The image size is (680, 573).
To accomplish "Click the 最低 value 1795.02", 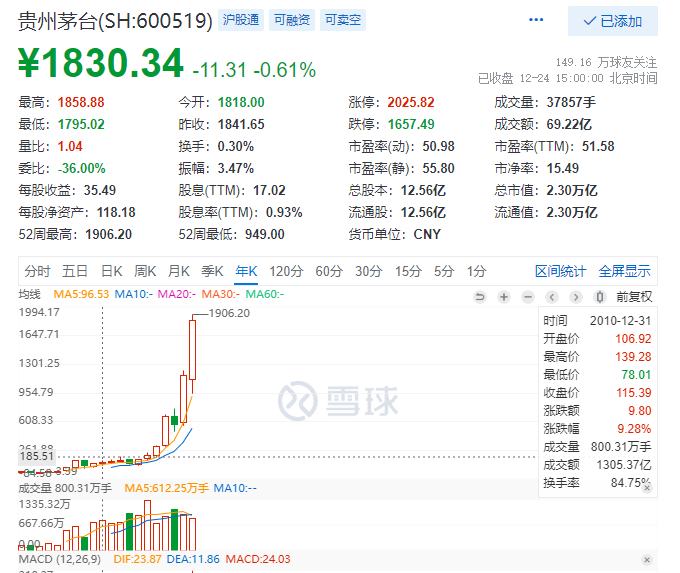I will click(81, 124).
